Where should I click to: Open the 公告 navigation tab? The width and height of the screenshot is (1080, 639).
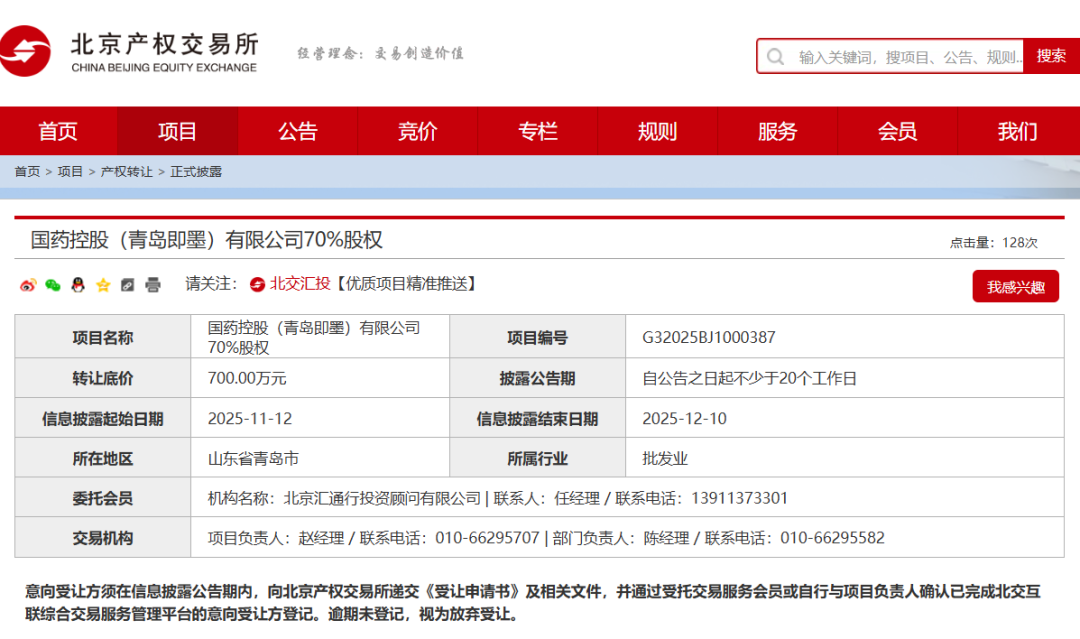click(x=298, y=131)
